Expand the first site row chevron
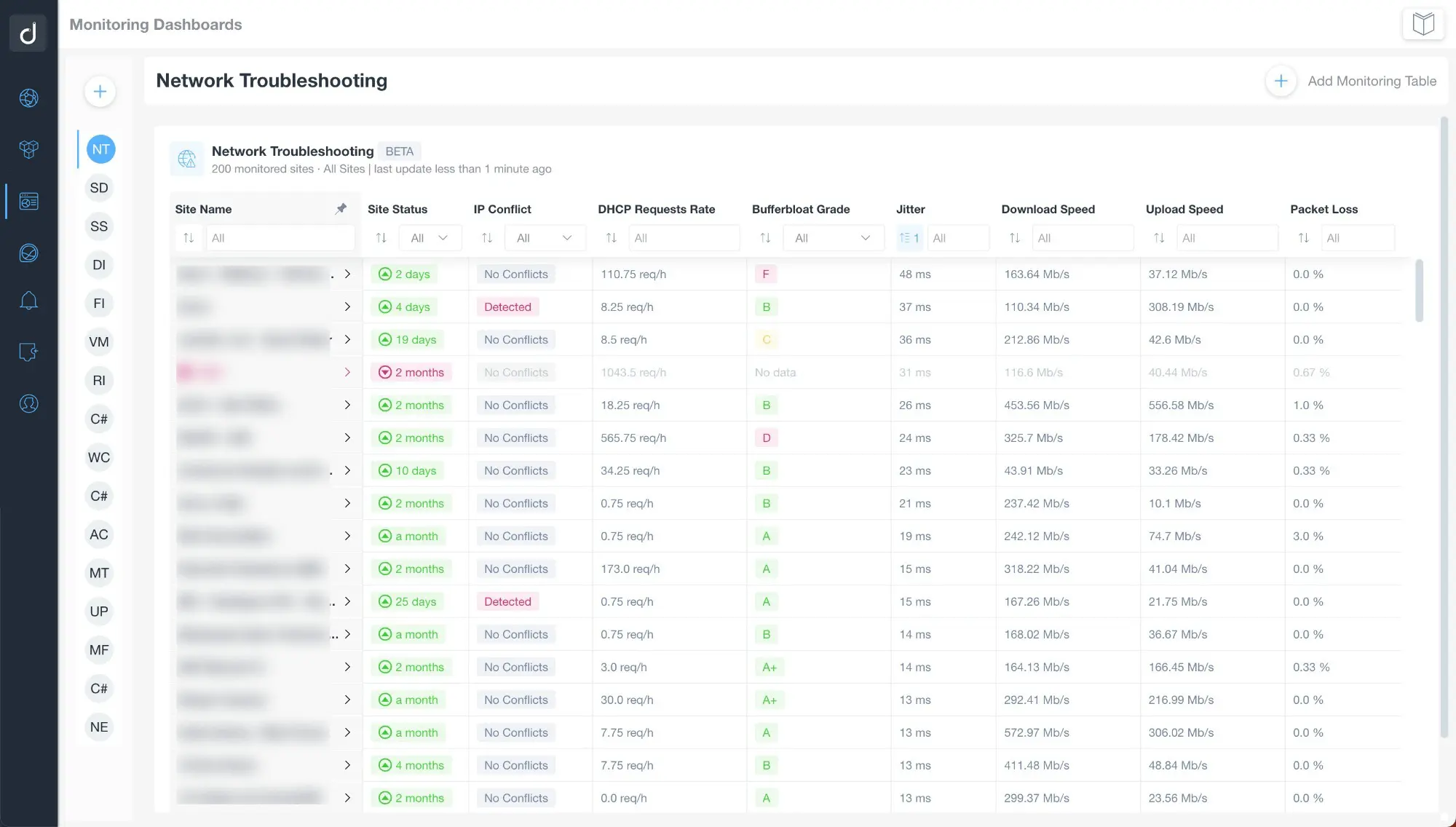Viewport: 1456px width, 827px height. tap(348, 274)
